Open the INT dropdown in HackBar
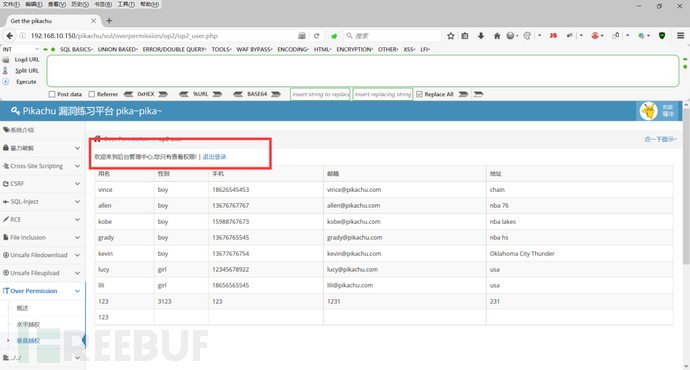 pyautogui.click(x=21, y=49)
